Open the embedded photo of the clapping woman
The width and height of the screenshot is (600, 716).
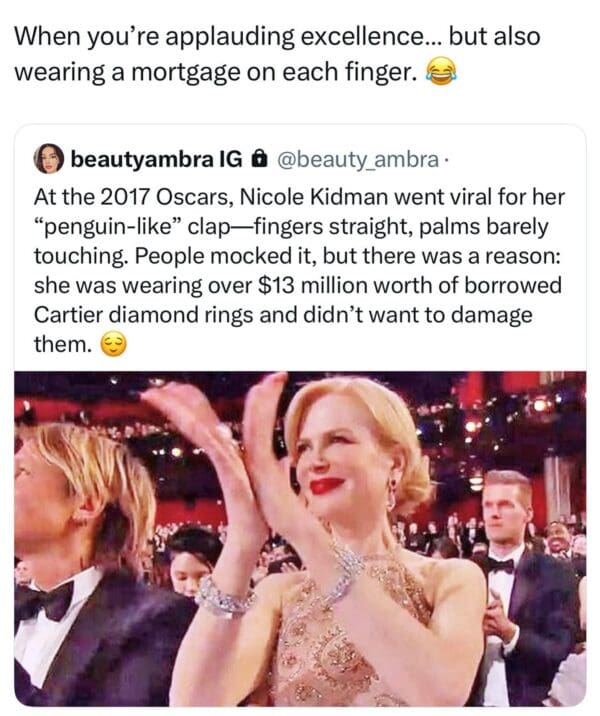300,538
